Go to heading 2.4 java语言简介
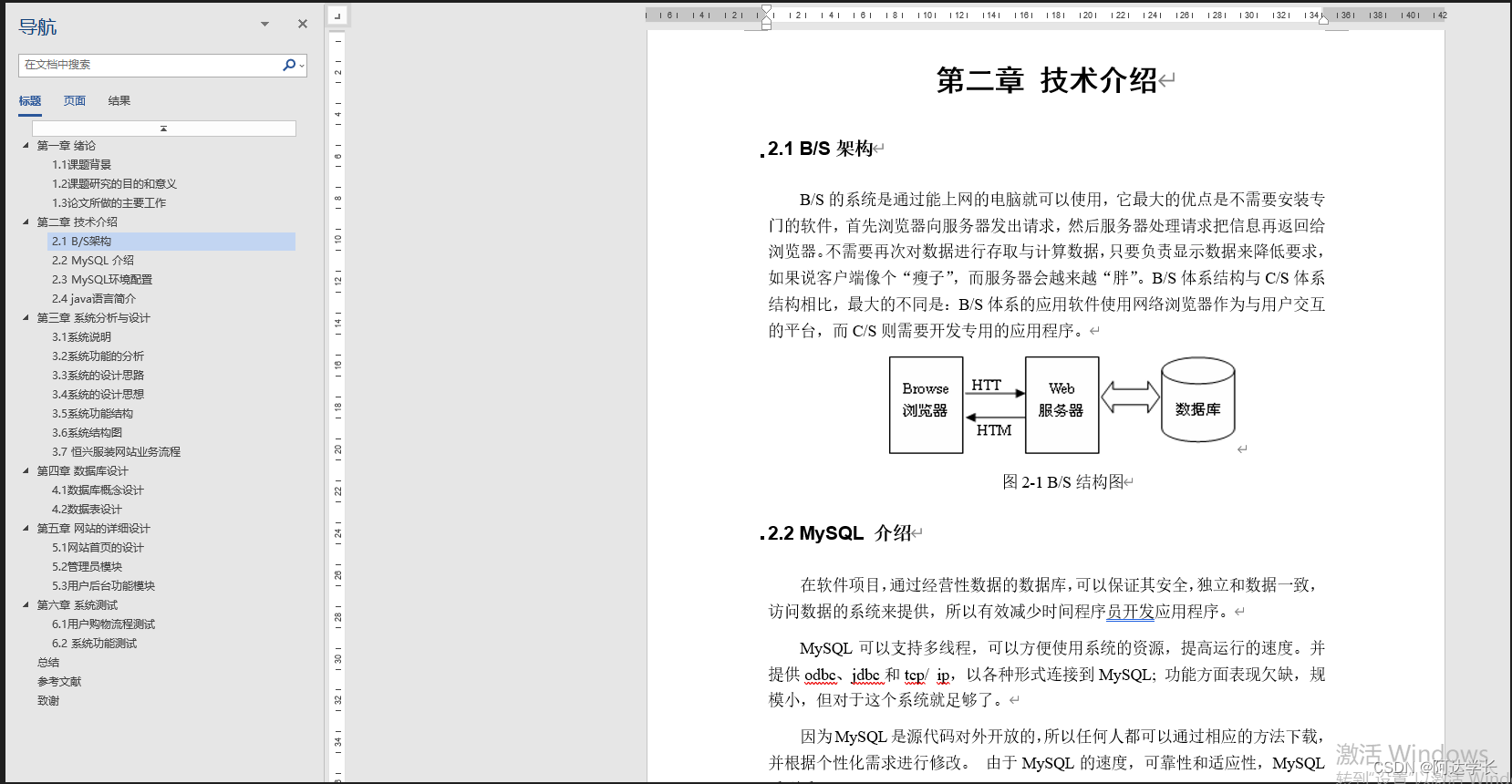Viewport: 1512px width, 784px height. click(94, 299)
